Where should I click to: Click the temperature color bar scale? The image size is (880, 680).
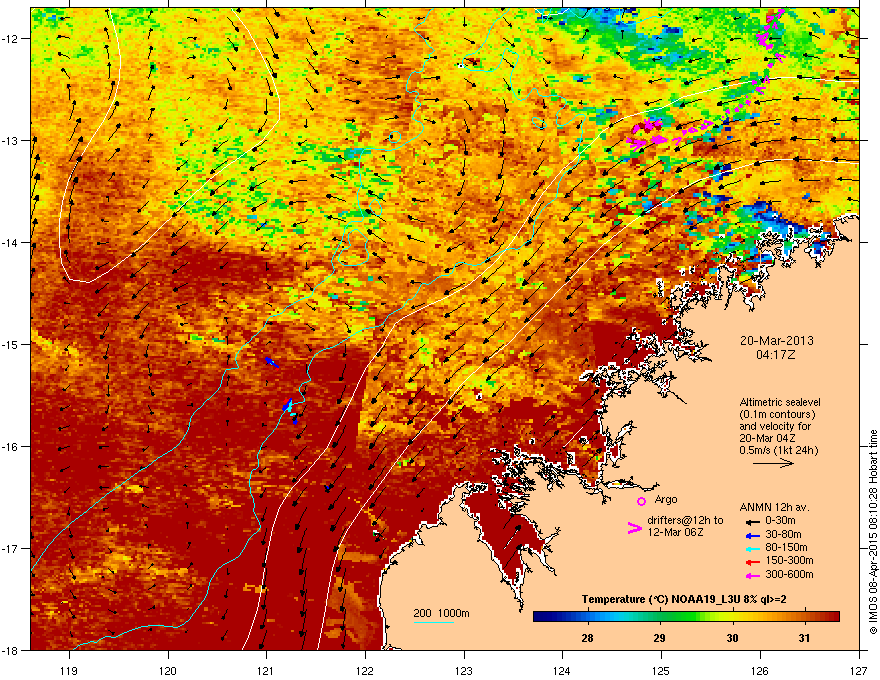click(x=686, y=617)
